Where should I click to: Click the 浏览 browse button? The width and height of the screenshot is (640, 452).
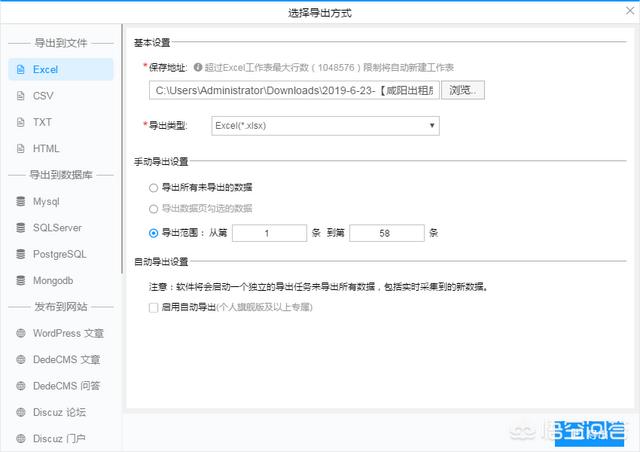[x=463, y=90]
